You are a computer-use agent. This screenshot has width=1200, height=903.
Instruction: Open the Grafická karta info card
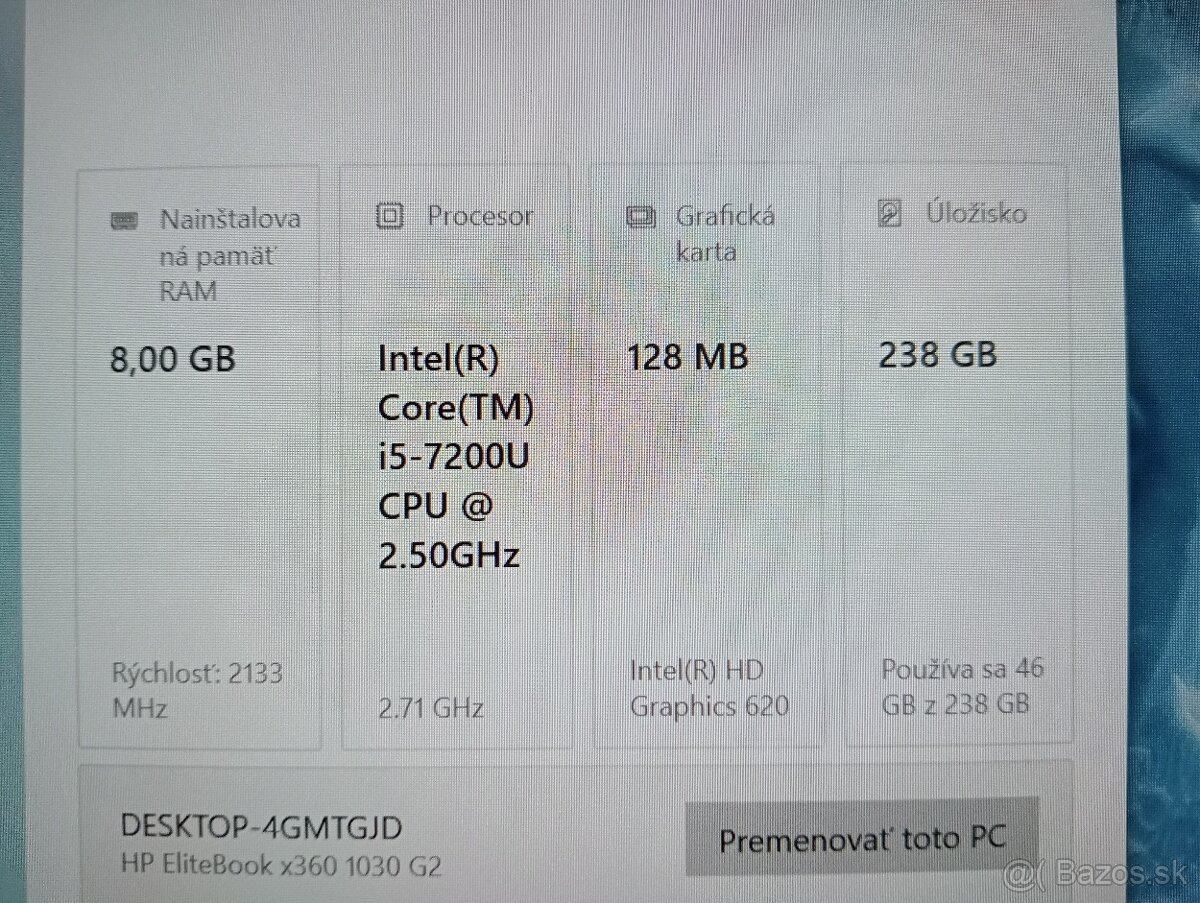click(x=707, y=457)
